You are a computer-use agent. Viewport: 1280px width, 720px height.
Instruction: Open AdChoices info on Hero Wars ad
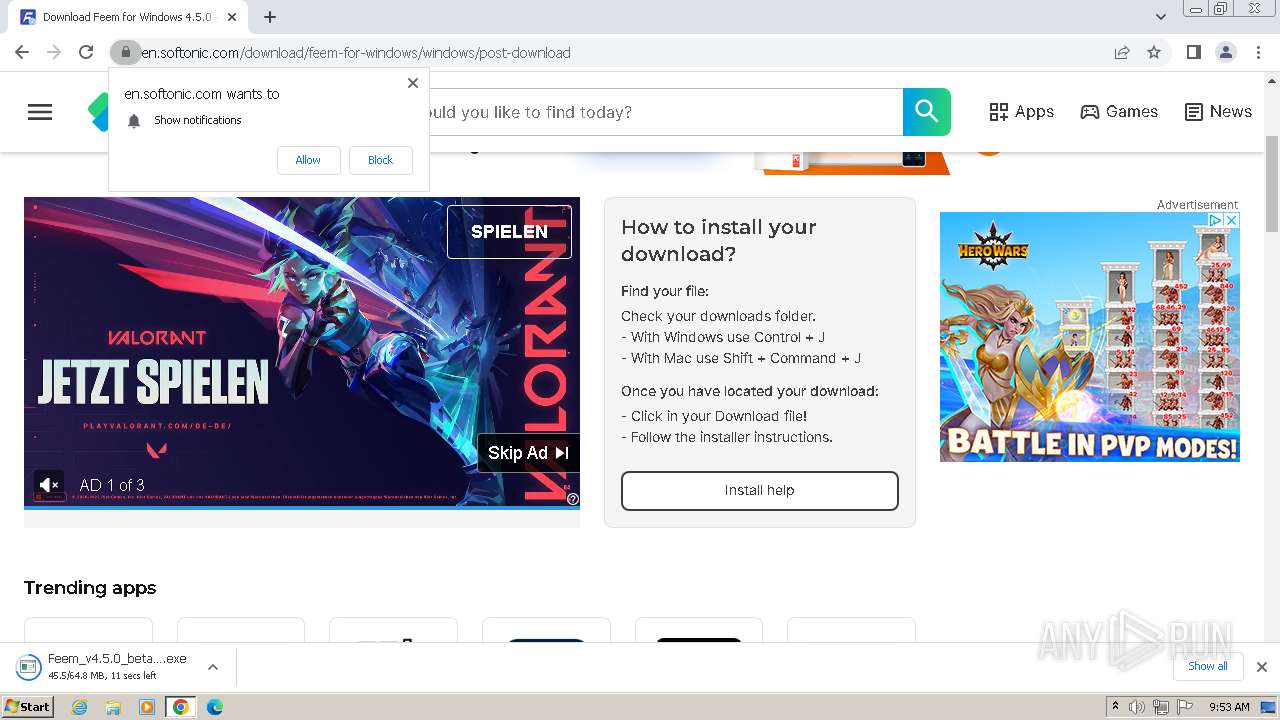(x=1216, y=220)
